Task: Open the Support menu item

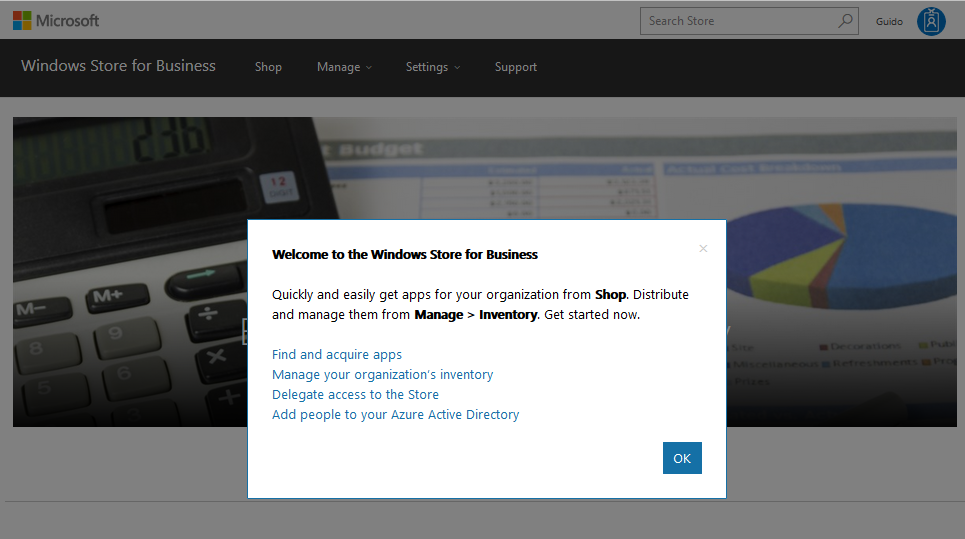Action: 516,67
